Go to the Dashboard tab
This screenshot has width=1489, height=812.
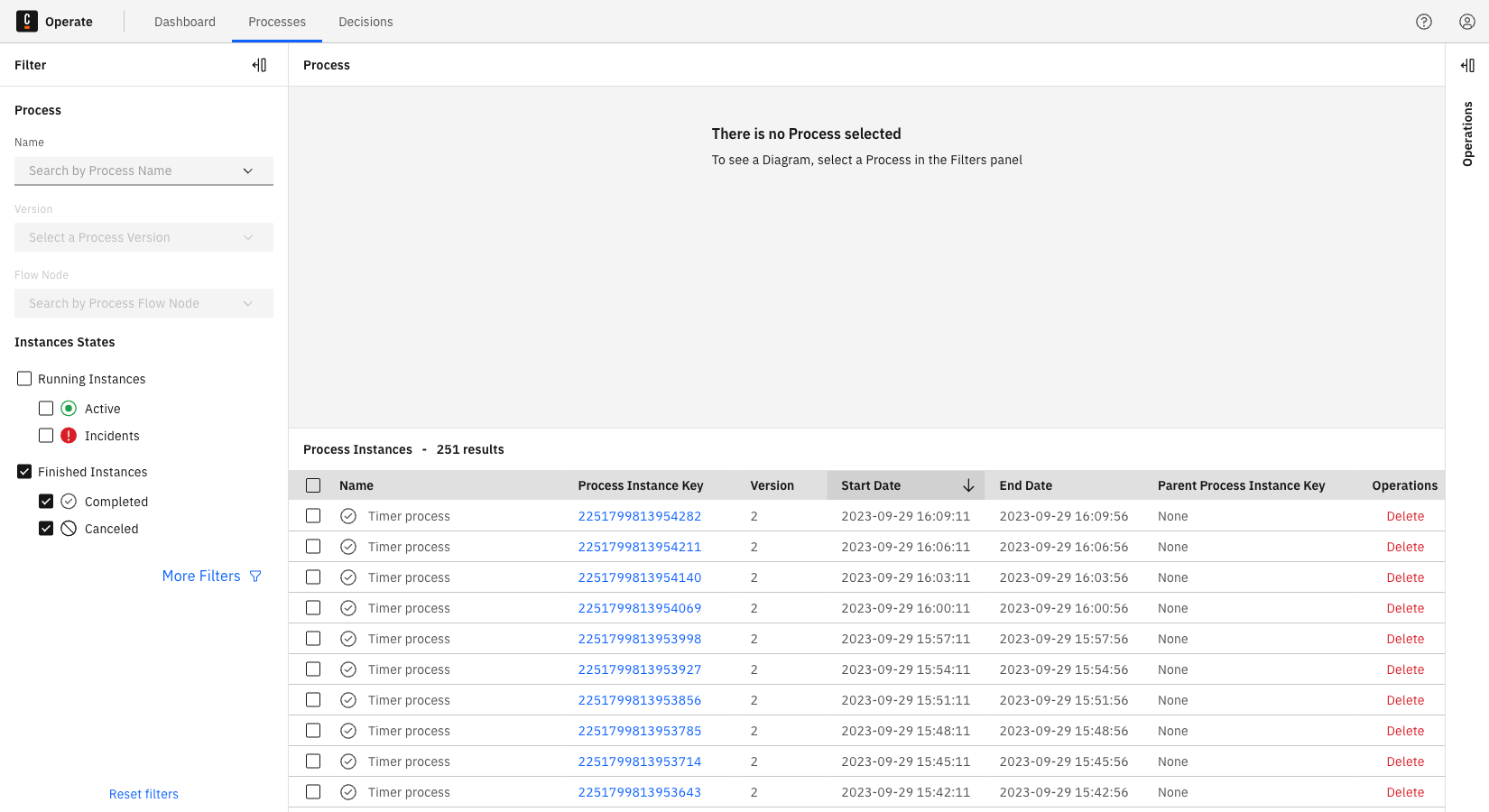pyautogui.click(x=185, y=22)
